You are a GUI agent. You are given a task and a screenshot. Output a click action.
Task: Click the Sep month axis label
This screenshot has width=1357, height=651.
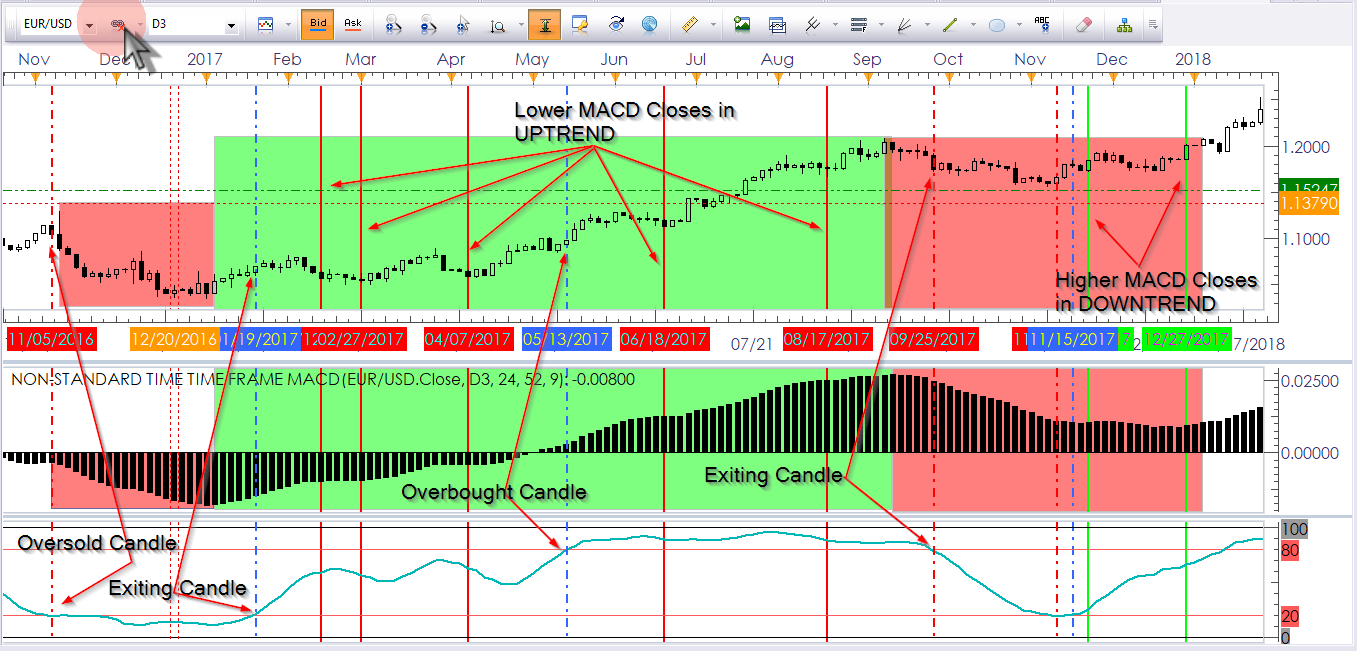867,60
